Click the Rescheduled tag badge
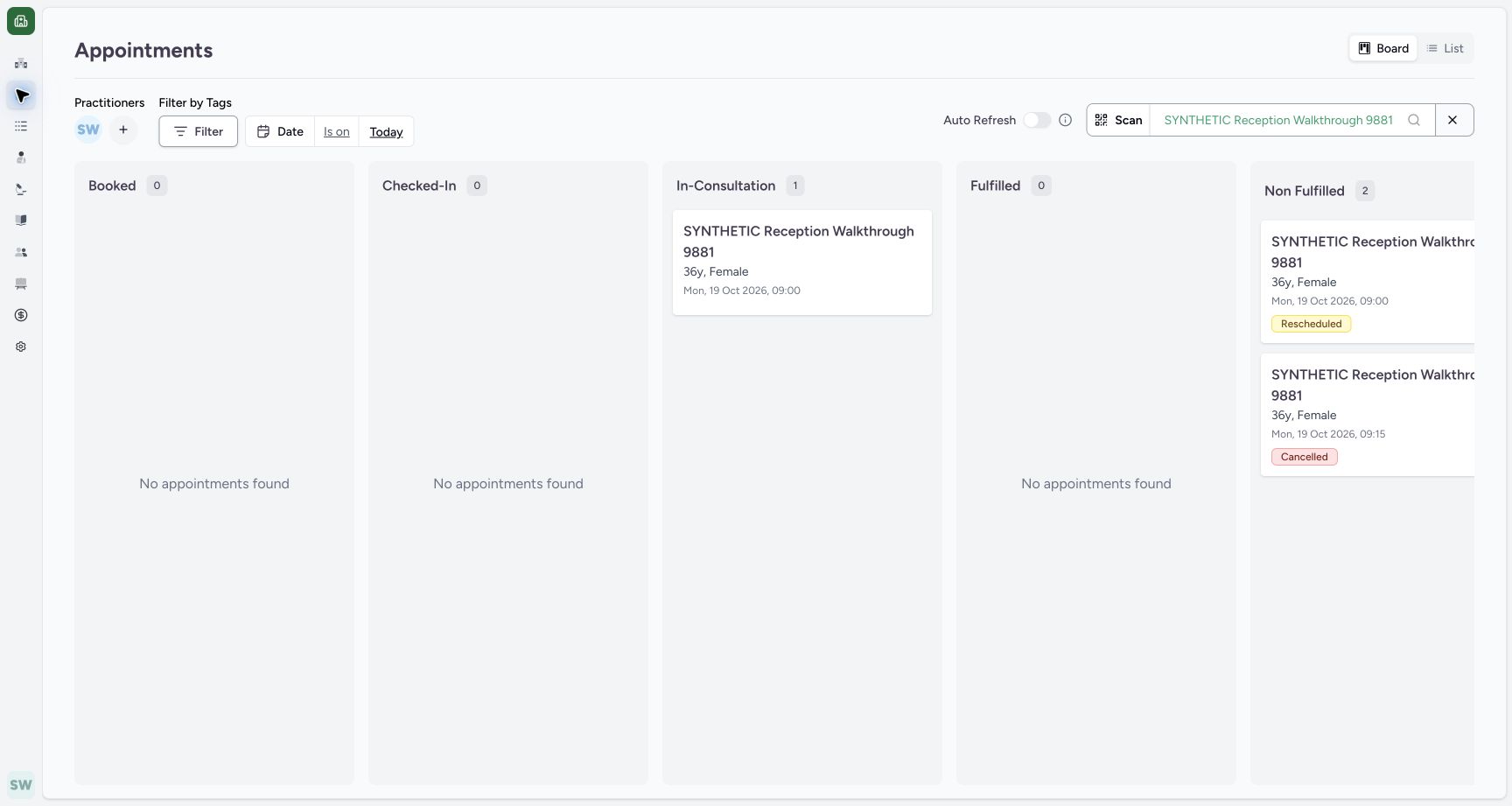Screen dimensions: 1512x806 pyautogui.click(x=1311, y=324)
